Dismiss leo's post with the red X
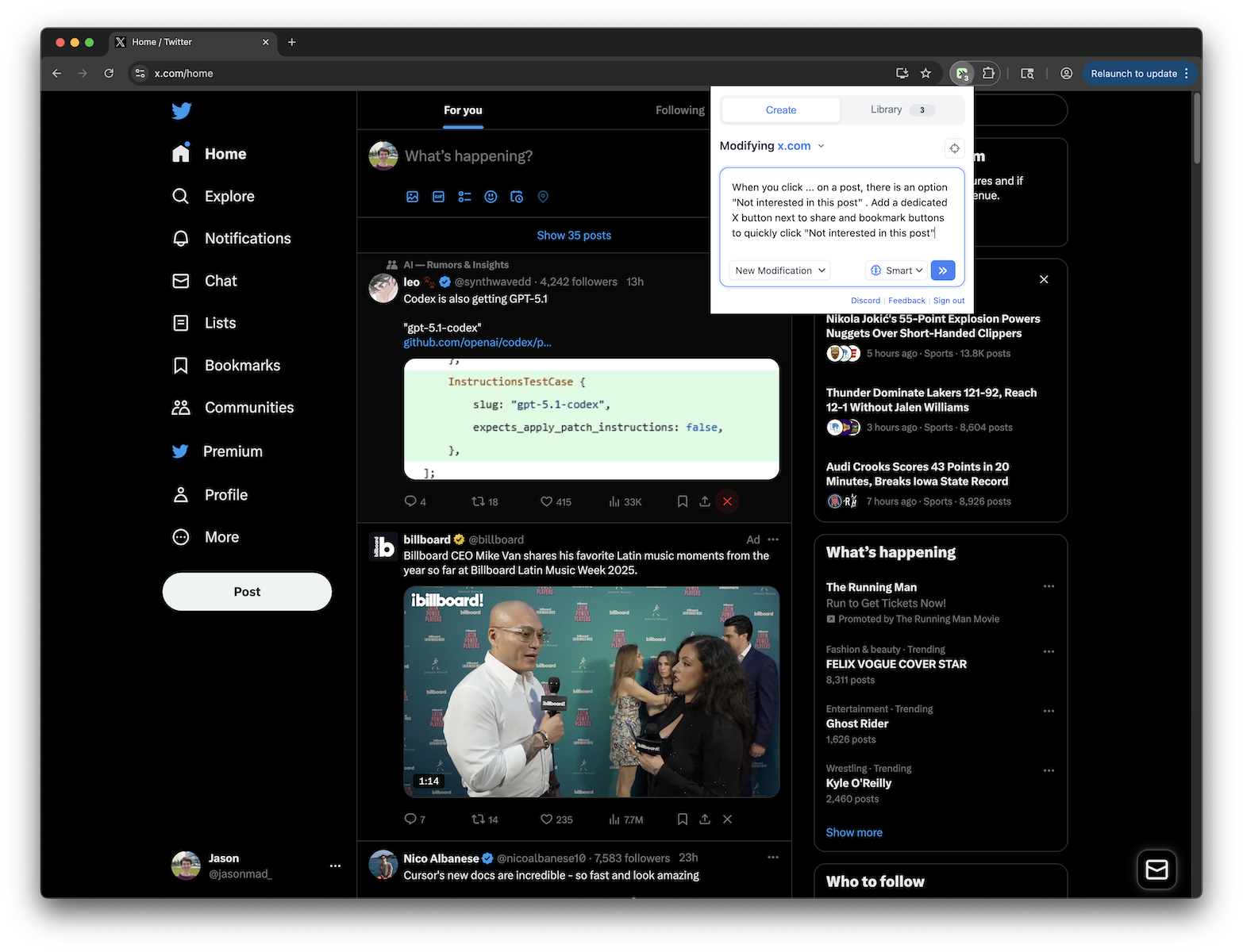Viewport: 1243px width, 952px height. [x=726, y=501]
